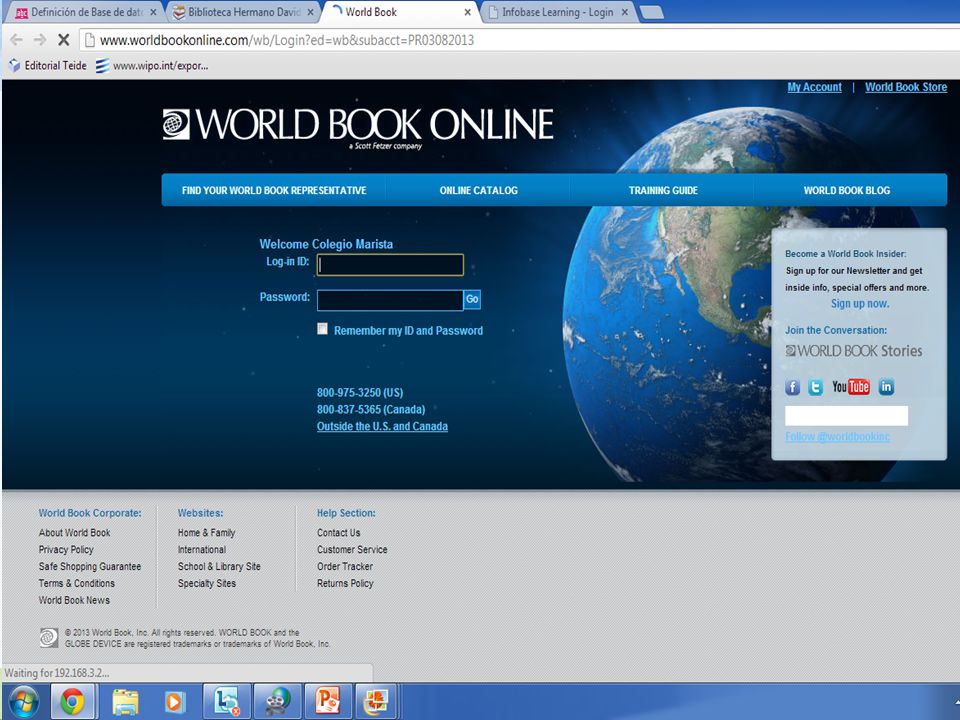Image resolution: width=960 pixels, height=720 pixels.
Task: Open PowerPoint from the taskbar
Action: pyautogui.click(x=328, y=702)
